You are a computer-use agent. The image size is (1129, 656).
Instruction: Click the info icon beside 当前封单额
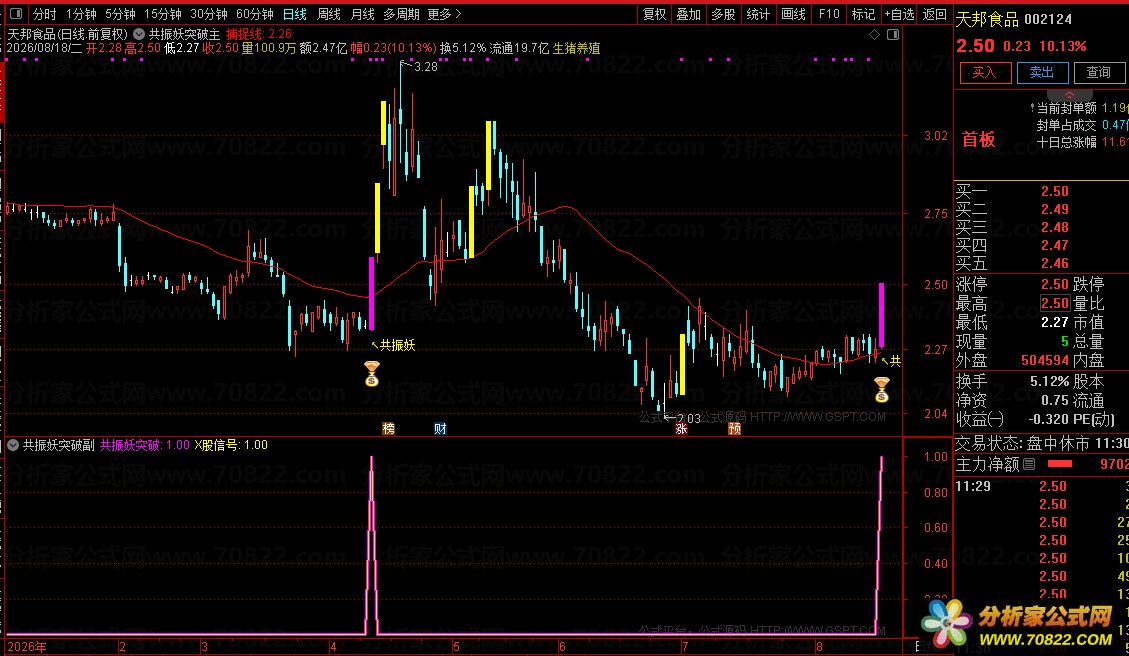point(1032,108)
